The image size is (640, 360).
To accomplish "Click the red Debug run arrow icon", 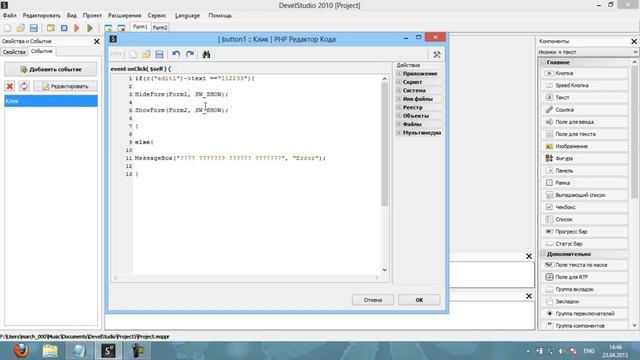I will (77, 28).
